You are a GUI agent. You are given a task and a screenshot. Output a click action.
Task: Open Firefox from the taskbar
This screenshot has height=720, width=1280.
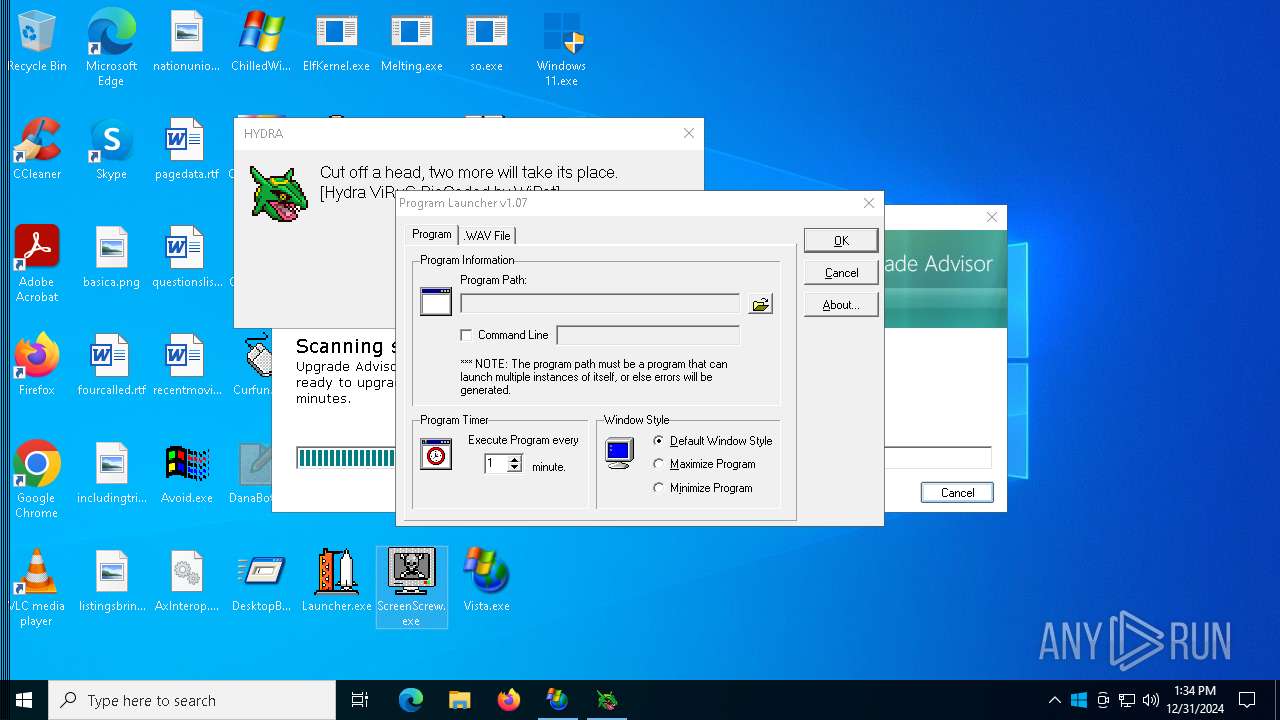click(x=509, y=700)
